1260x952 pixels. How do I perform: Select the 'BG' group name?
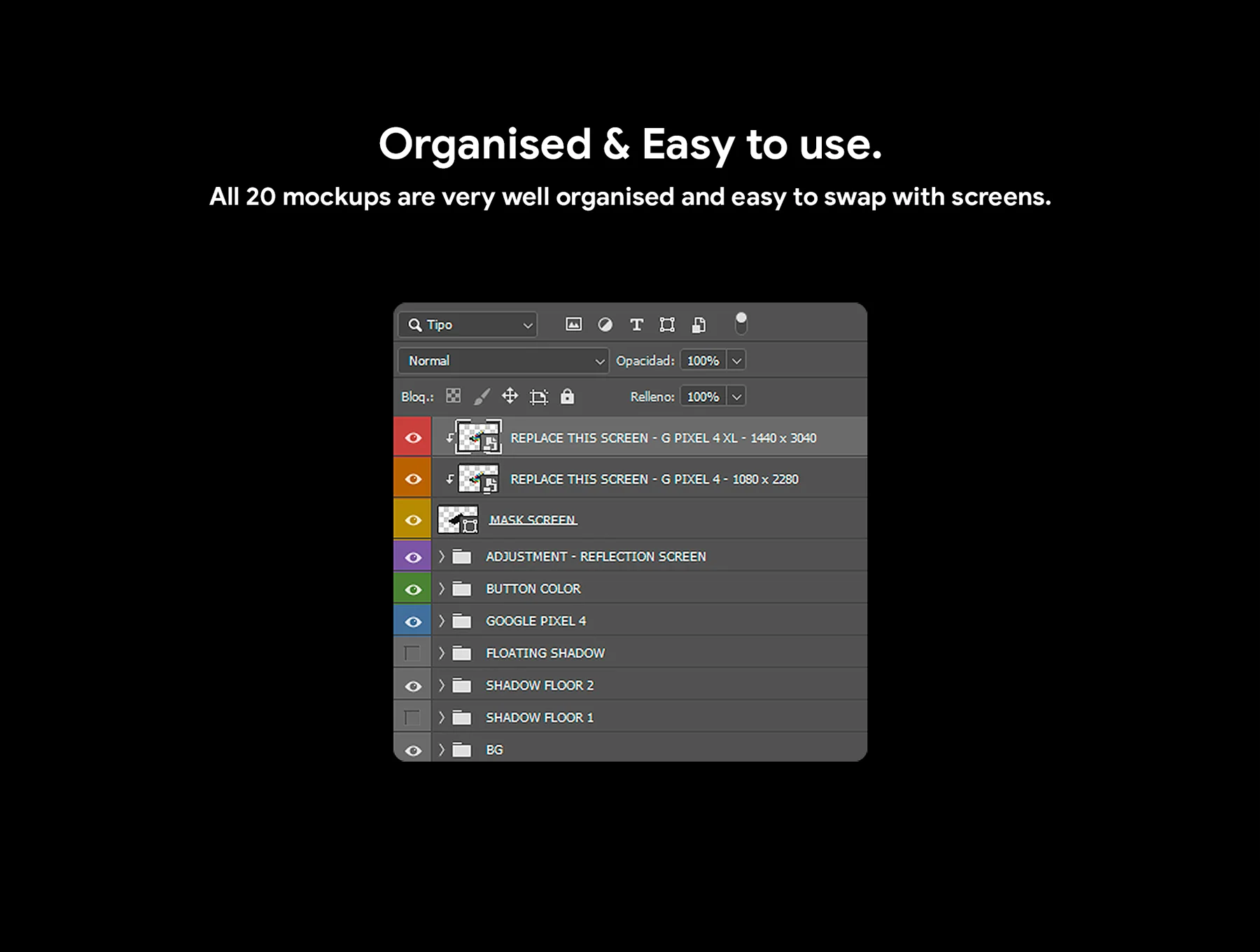pyautogui.click(x=494, y=750)
